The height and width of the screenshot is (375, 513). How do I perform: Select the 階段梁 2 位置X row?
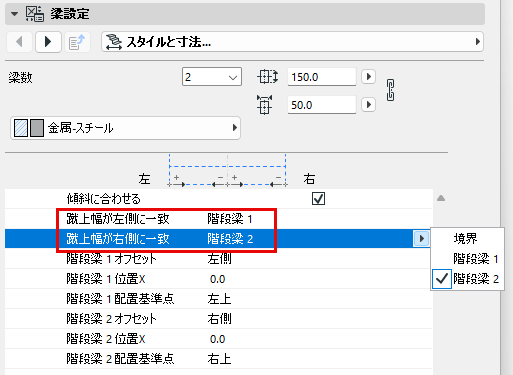click(x=218, y=339)
